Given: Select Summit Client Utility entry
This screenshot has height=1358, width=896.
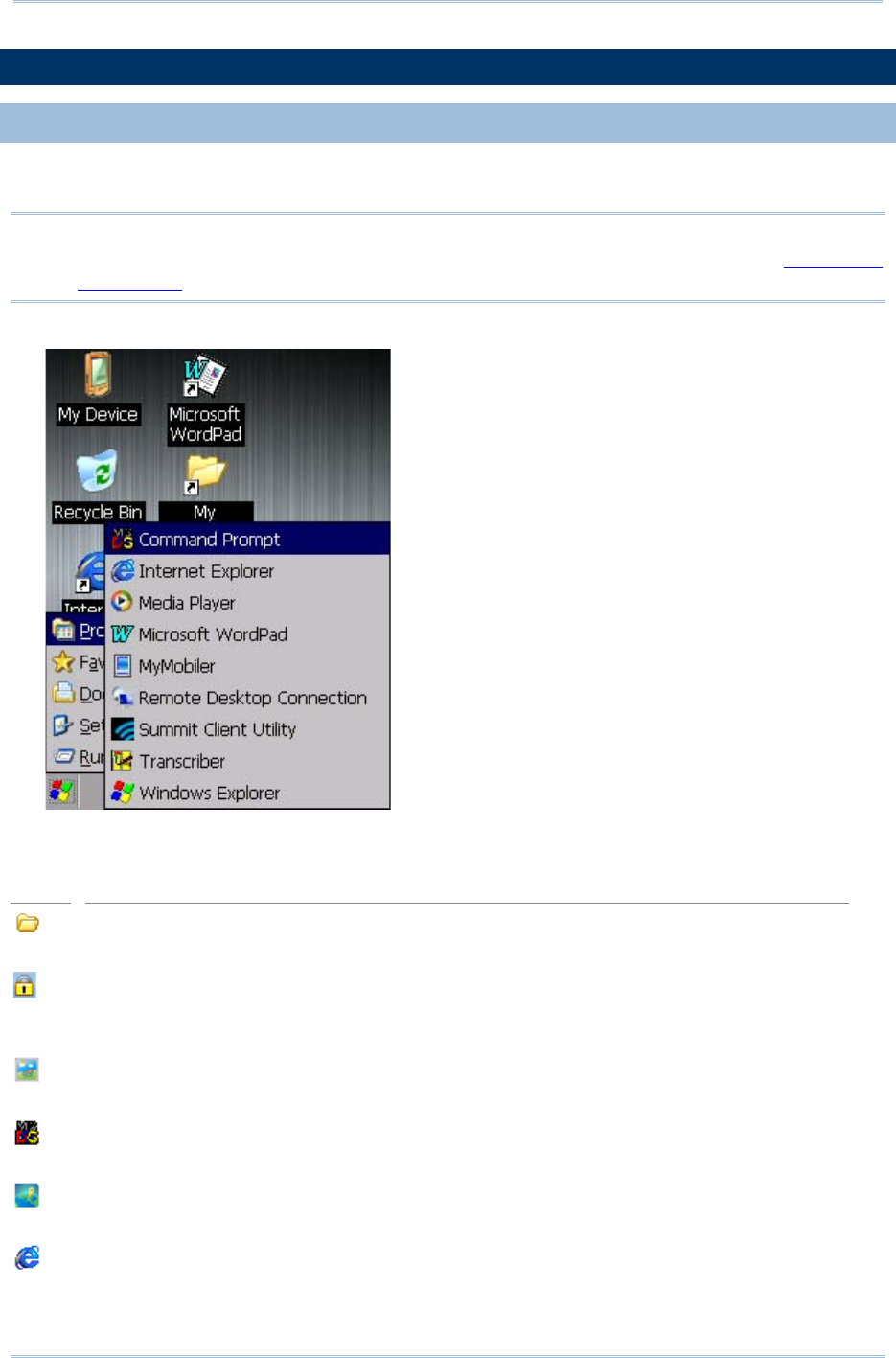Looking at the screenshot, I should (247, 729).
